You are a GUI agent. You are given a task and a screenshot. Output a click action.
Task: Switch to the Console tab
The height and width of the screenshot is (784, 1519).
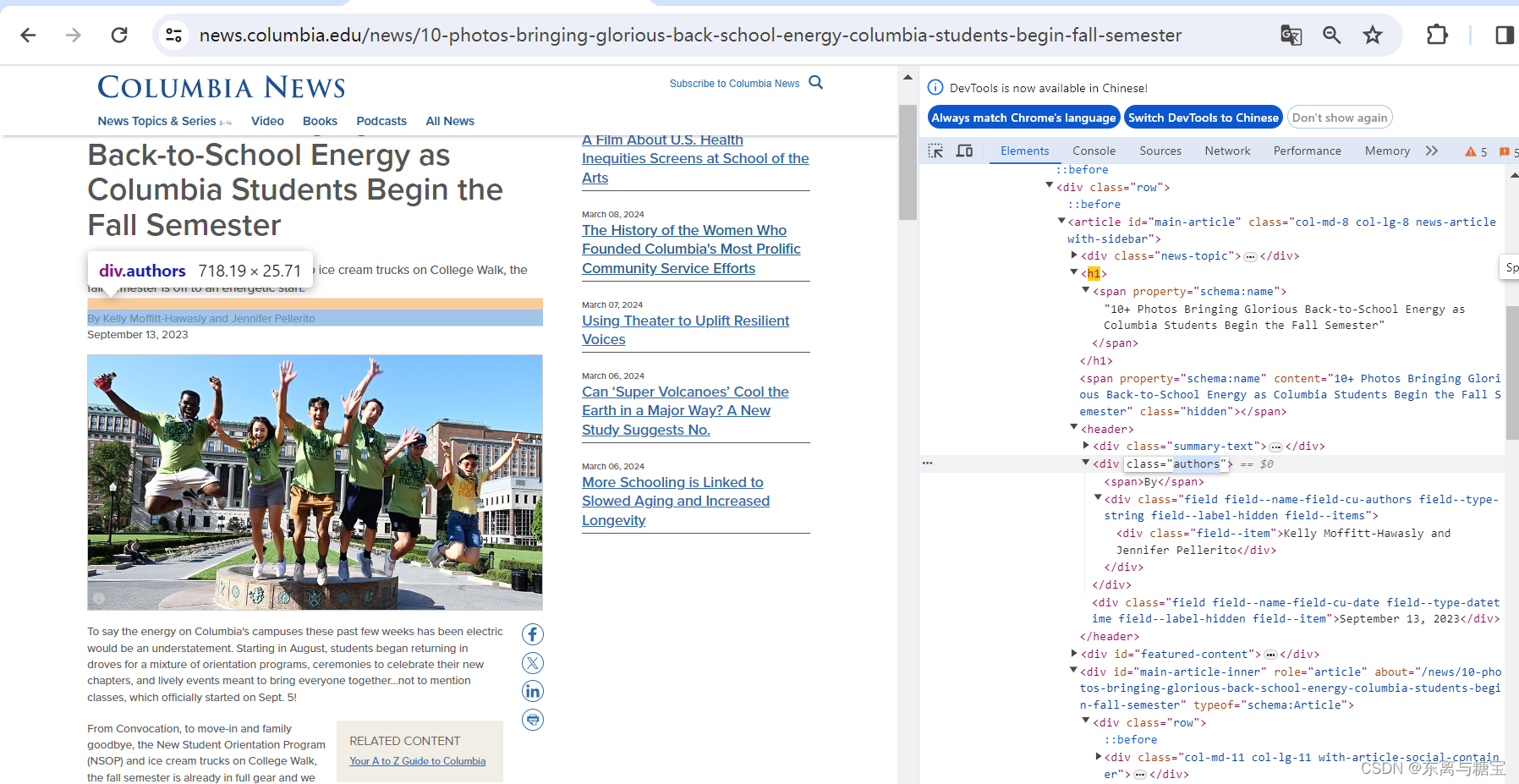click(x=1094, y=151)
